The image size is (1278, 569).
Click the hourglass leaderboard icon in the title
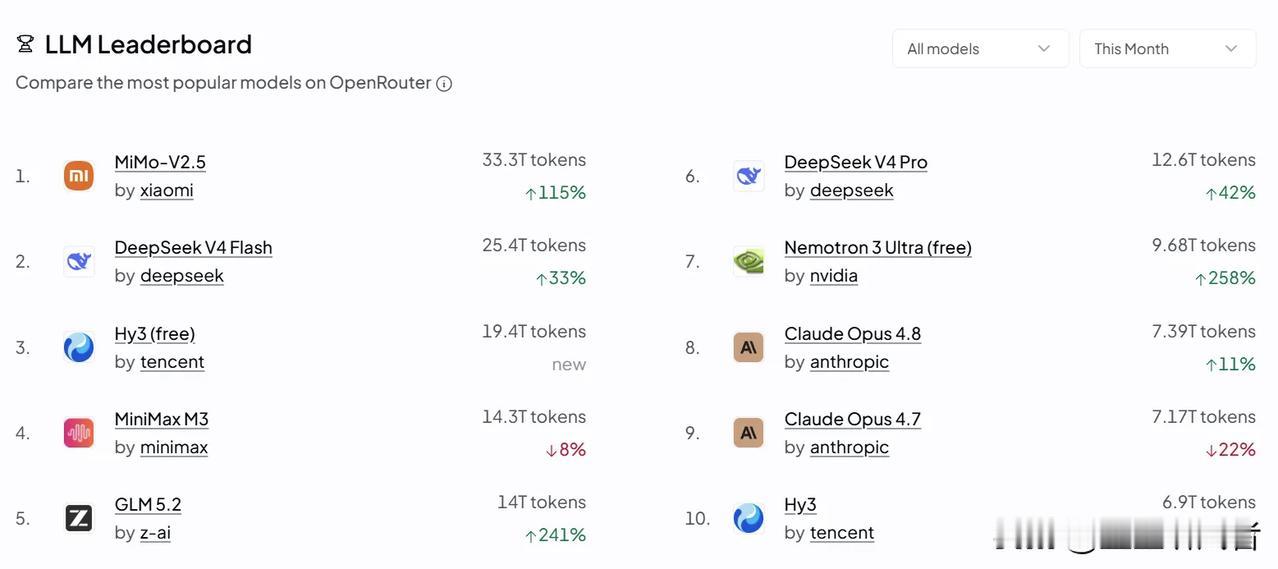(x=25, y=44)
